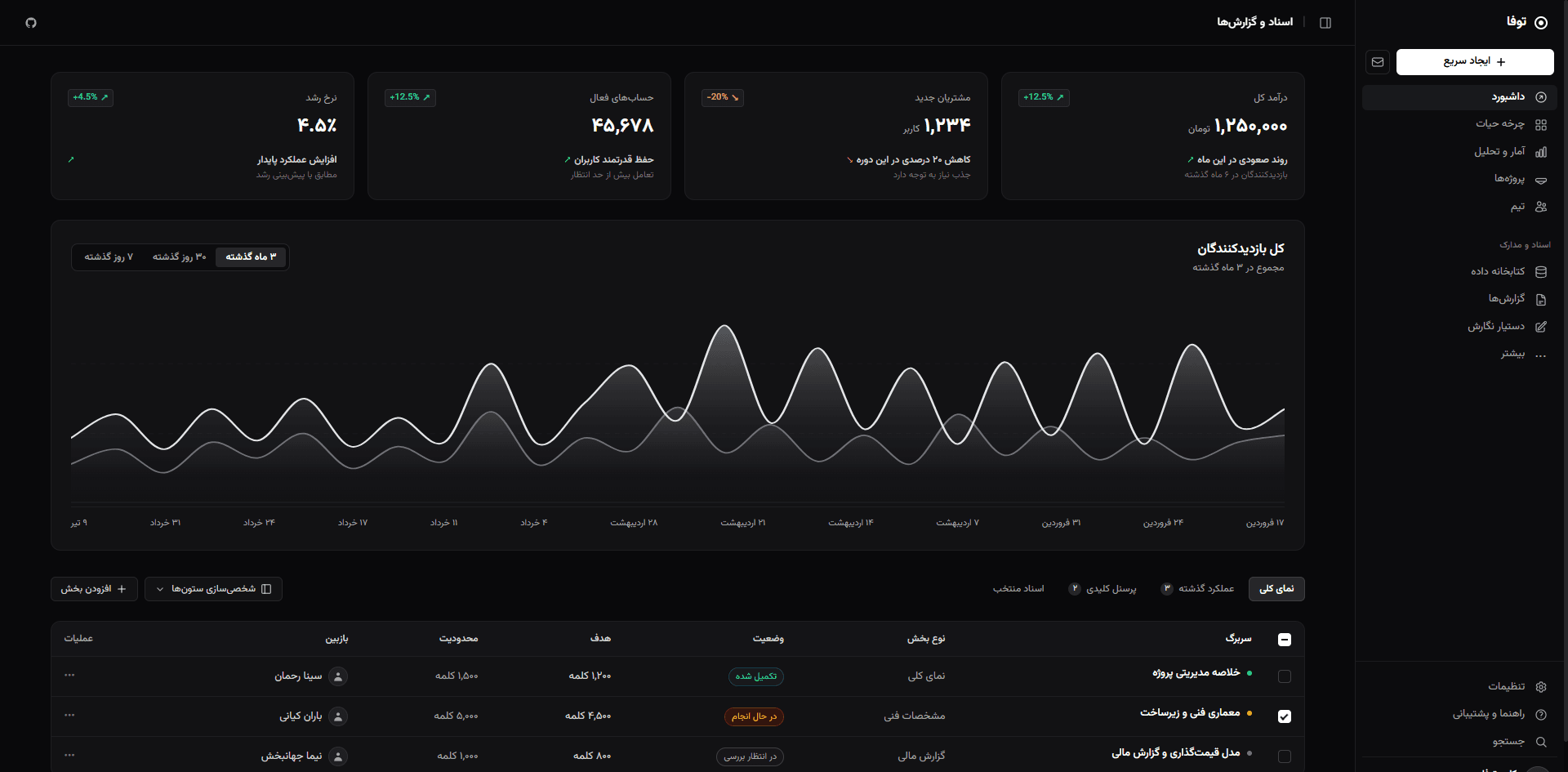Viewport: 1568px width, 772px height.
Task: Open the راهنما و پشتیبانی link
Action: coord(1459,715)
